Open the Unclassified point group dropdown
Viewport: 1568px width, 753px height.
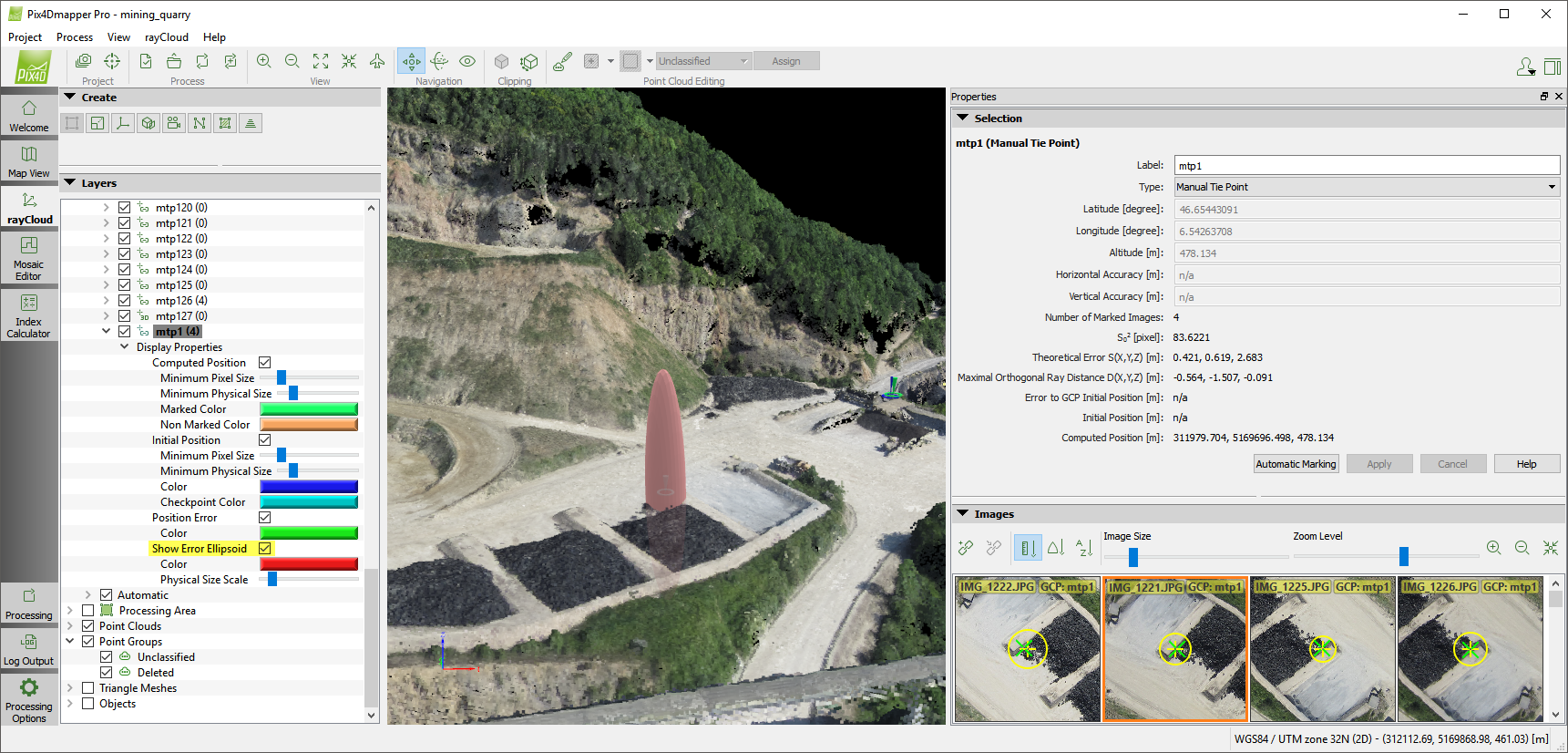pyautogui.click(x=703, y=61)
